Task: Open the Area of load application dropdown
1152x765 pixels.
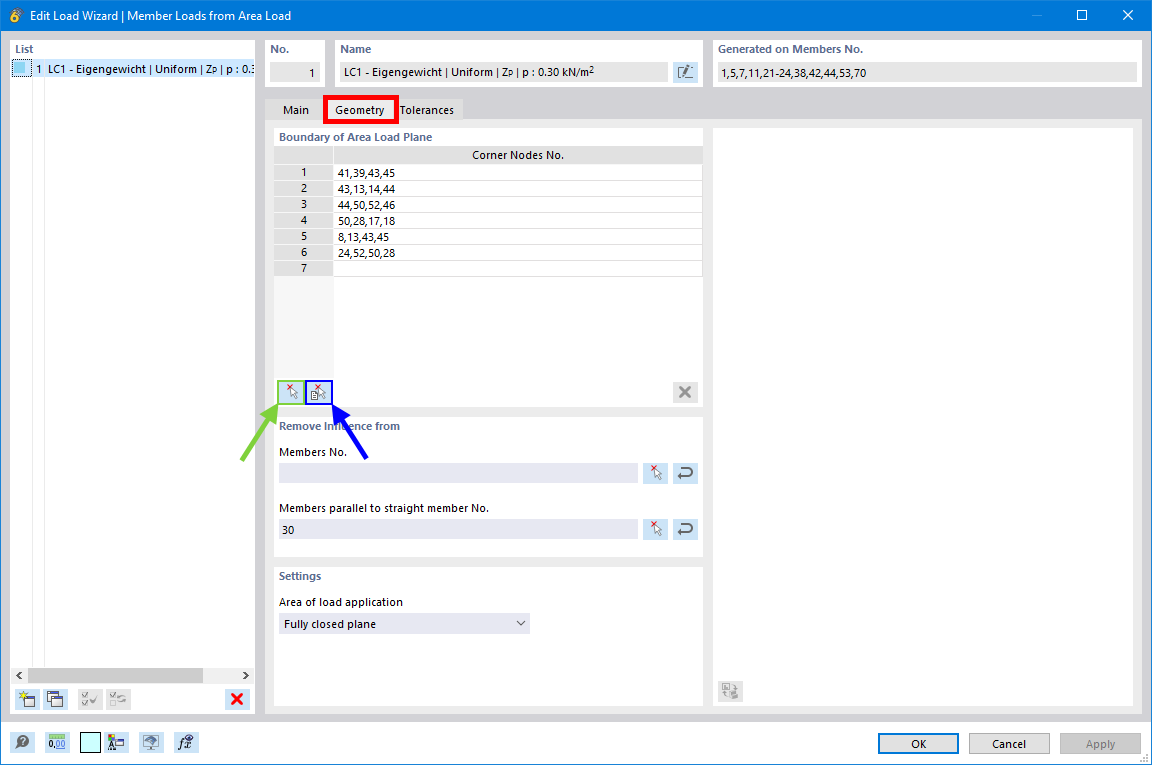Action: pyautogui.click(x=404, y=623)
